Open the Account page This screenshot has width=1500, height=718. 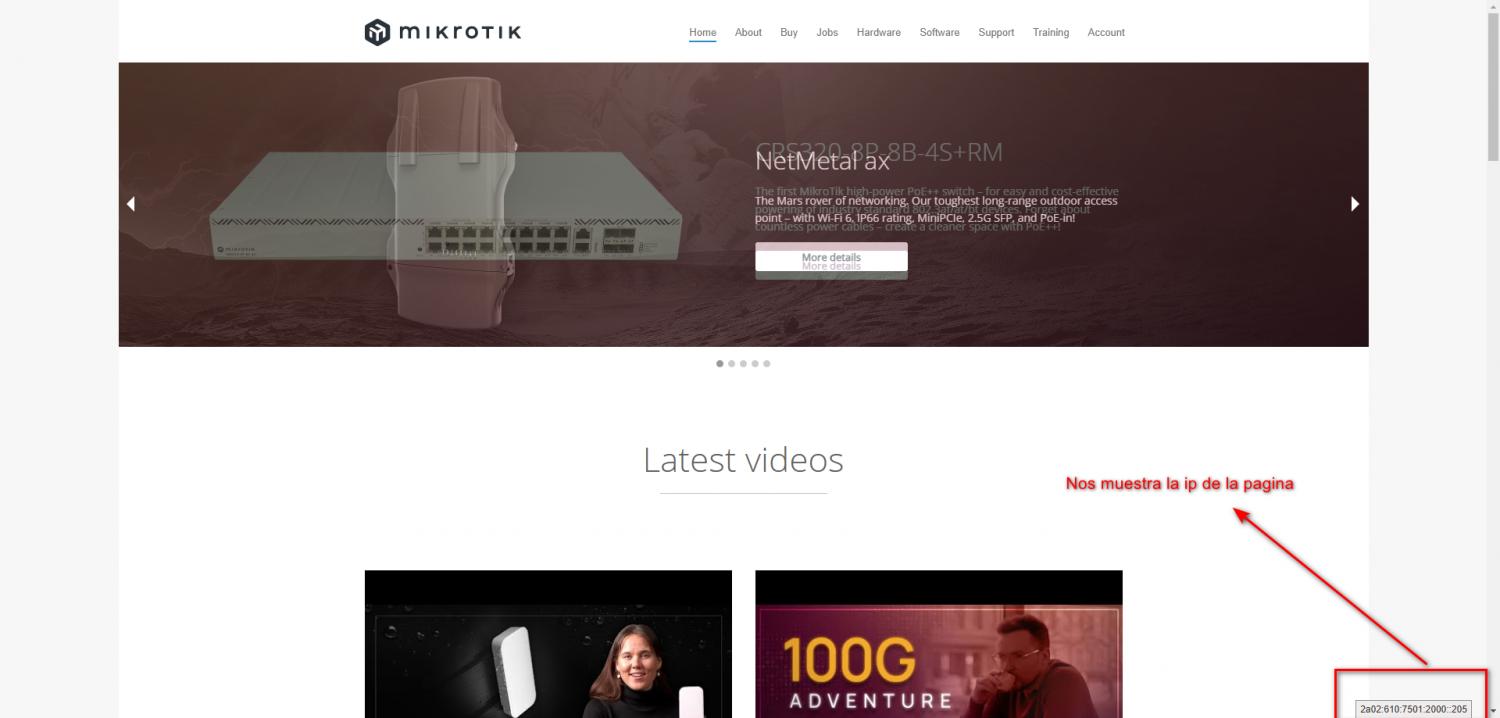pyautogui.click(x=1106, y=32)
